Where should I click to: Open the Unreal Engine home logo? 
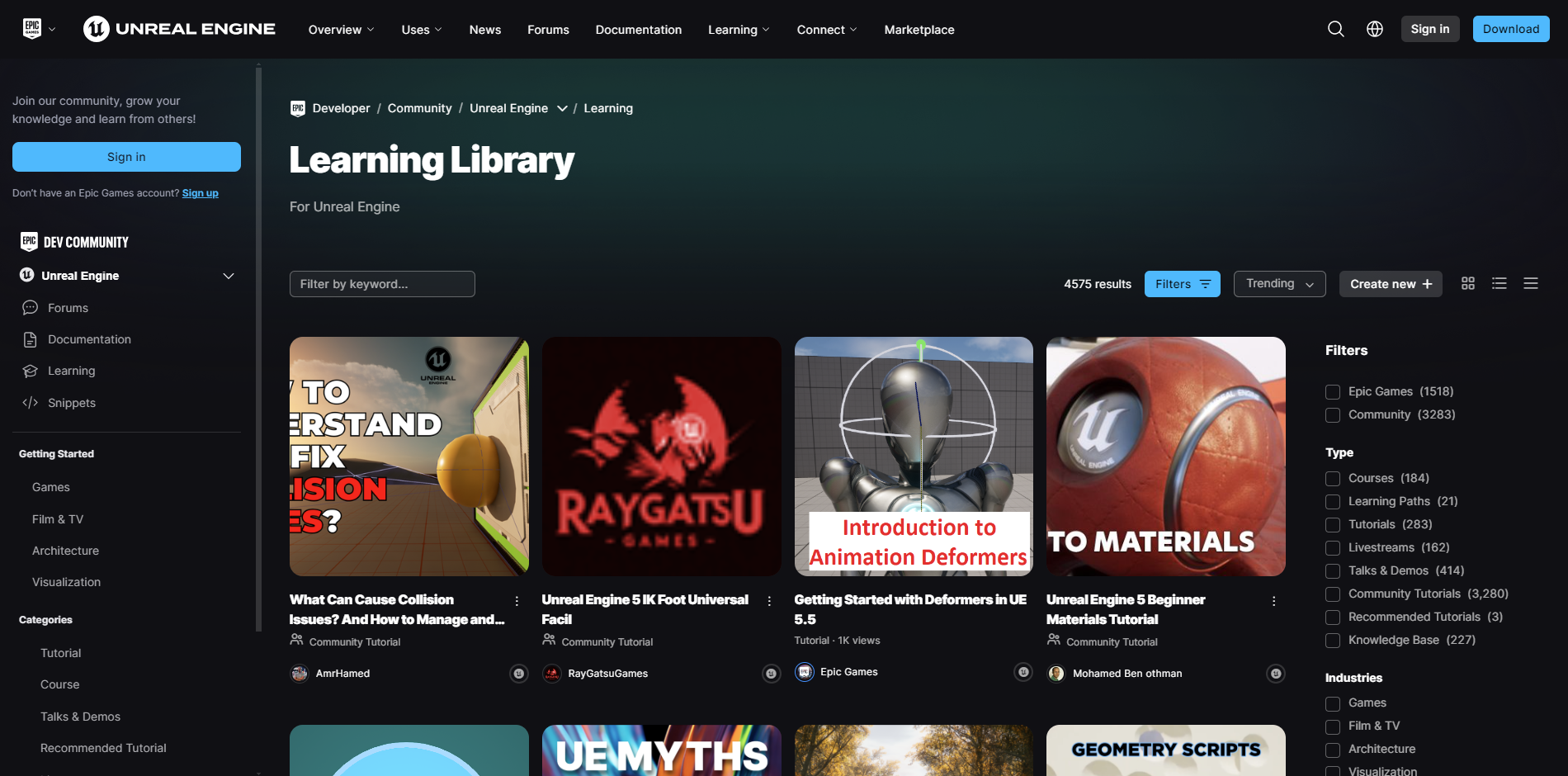tap(179, 29)
